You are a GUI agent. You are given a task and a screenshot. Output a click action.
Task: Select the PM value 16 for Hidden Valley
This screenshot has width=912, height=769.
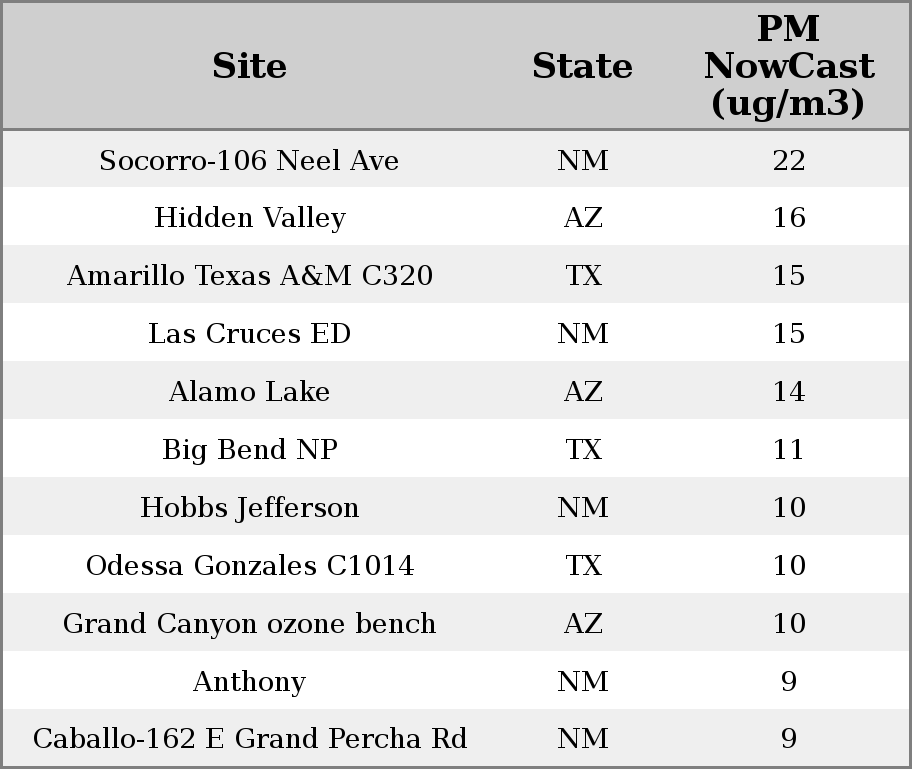click(788, 218)
